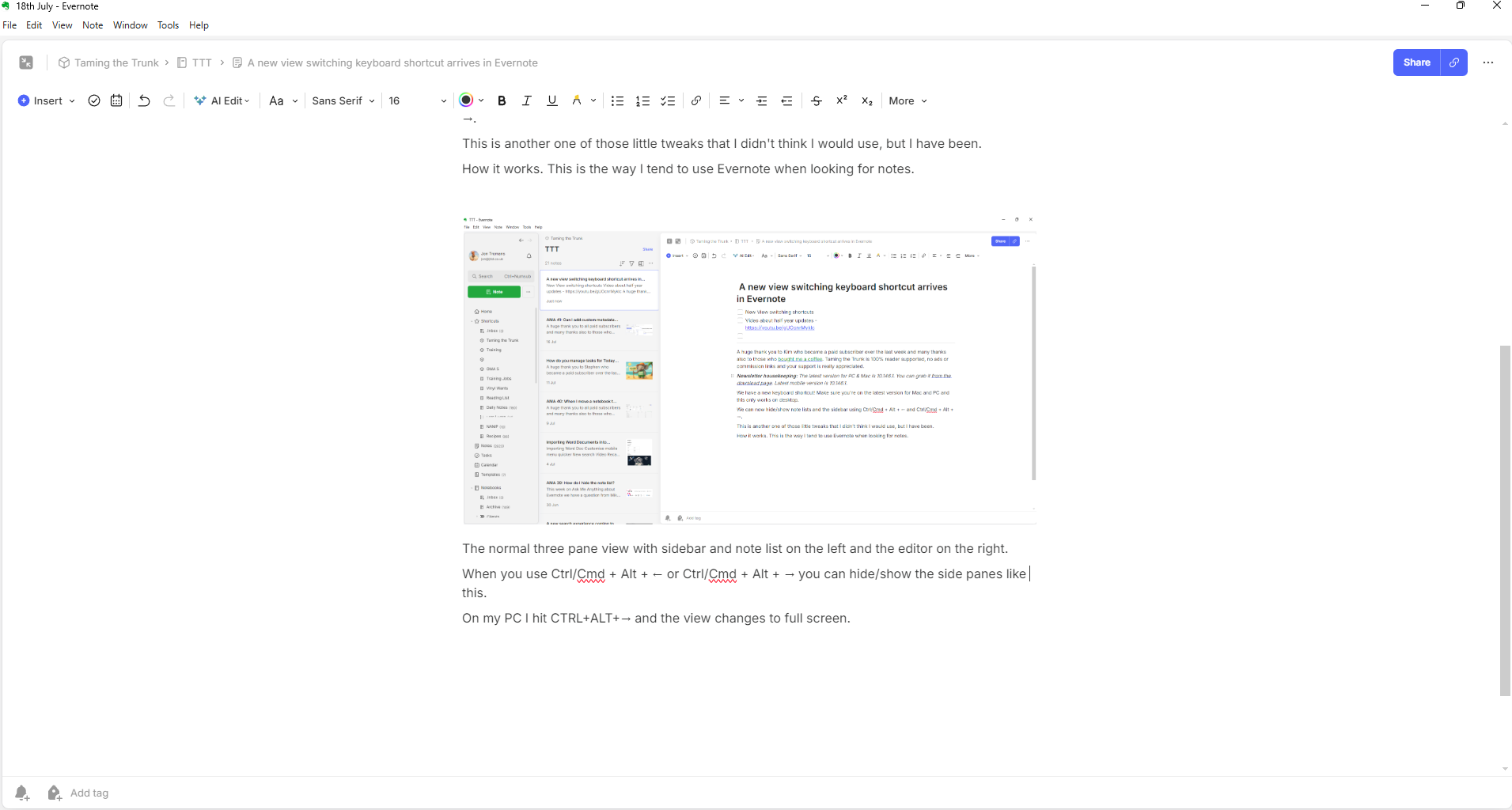
Task: Open the text style Aa dropdown
Action: click(x=283, y=100)
